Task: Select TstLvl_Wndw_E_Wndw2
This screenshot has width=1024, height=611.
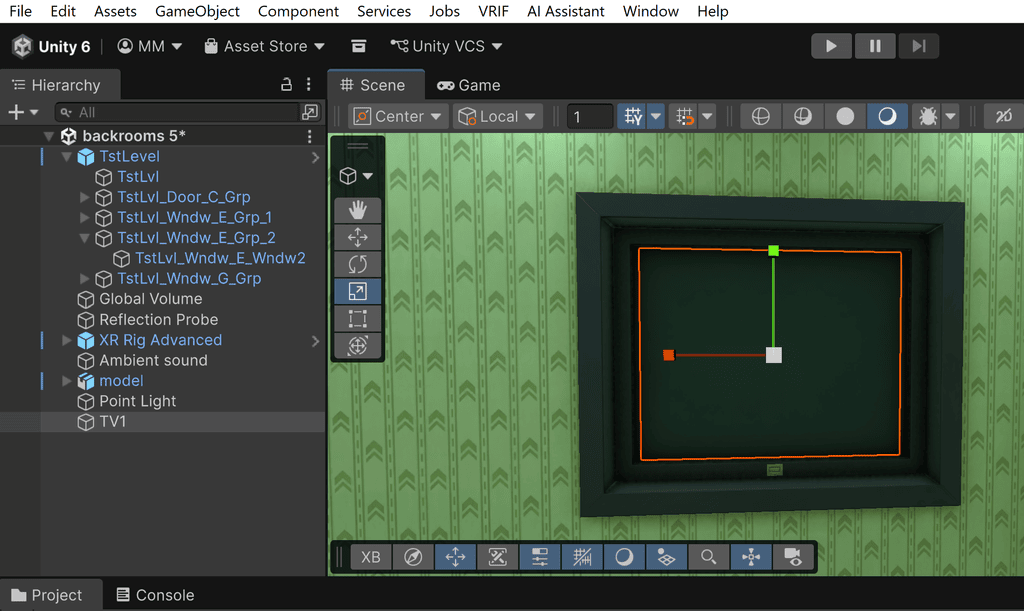Action: [x=220, y=258]
